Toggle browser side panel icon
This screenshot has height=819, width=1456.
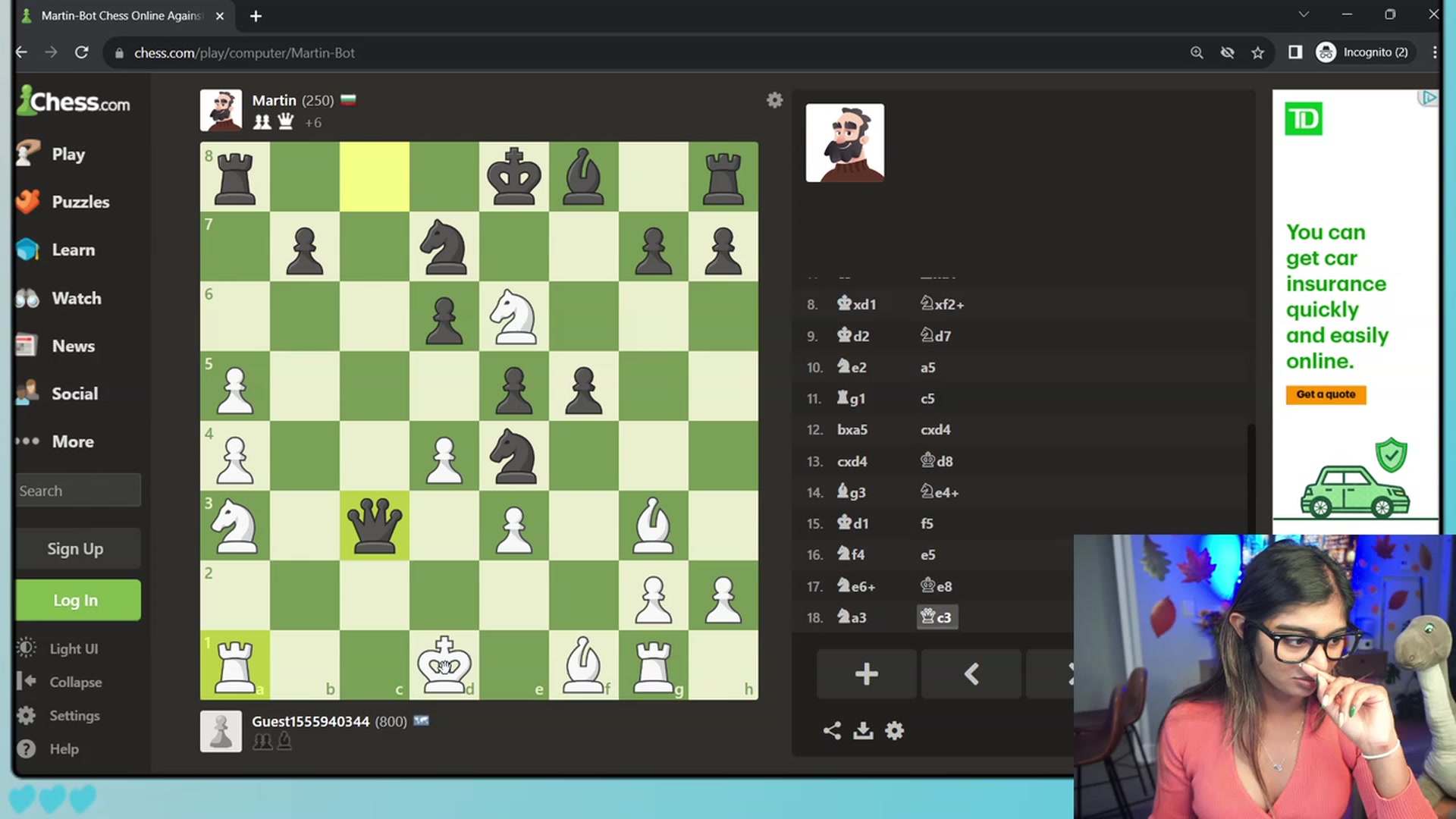[1295, 52]
